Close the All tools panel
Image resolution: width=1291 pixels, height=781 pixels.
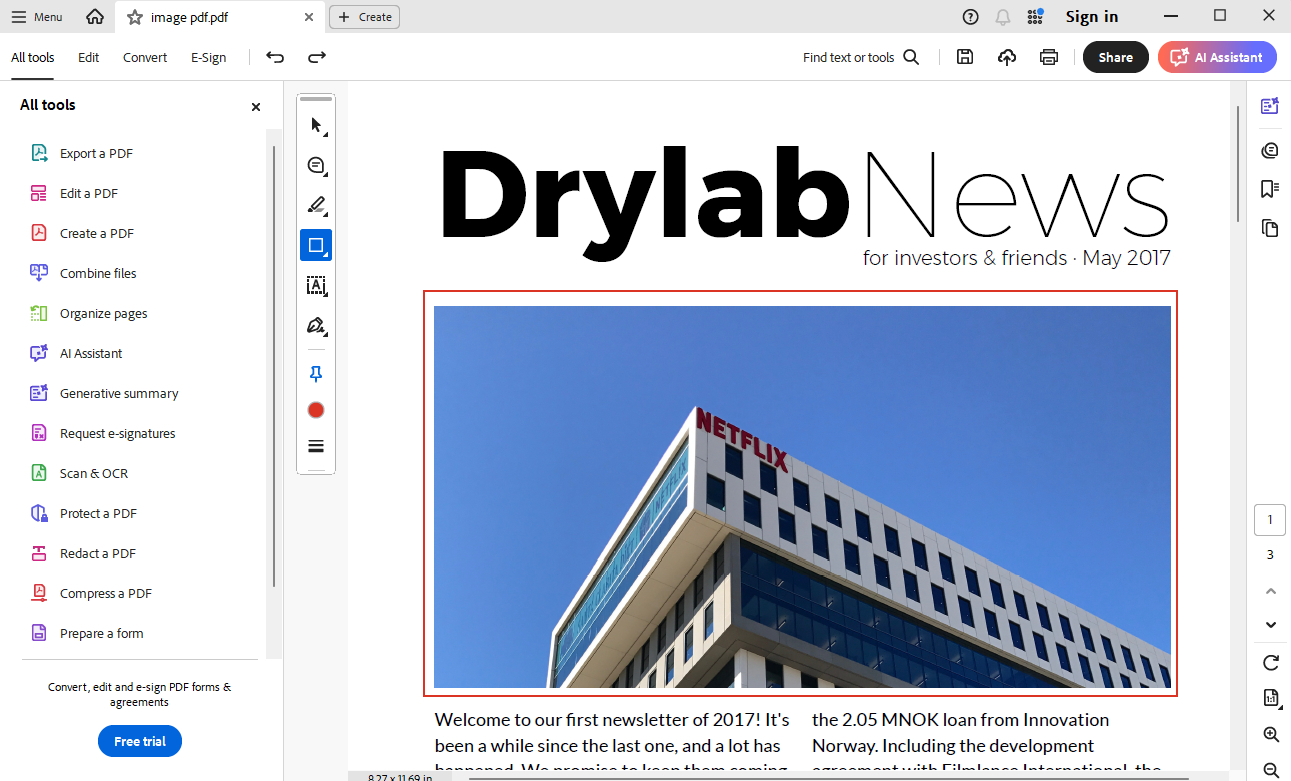click(256, 107)
